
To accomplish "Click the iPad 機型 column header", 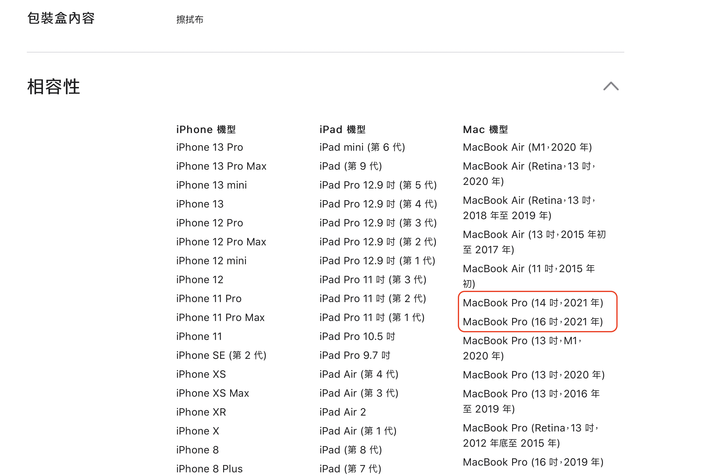I will tap(343, 129).
